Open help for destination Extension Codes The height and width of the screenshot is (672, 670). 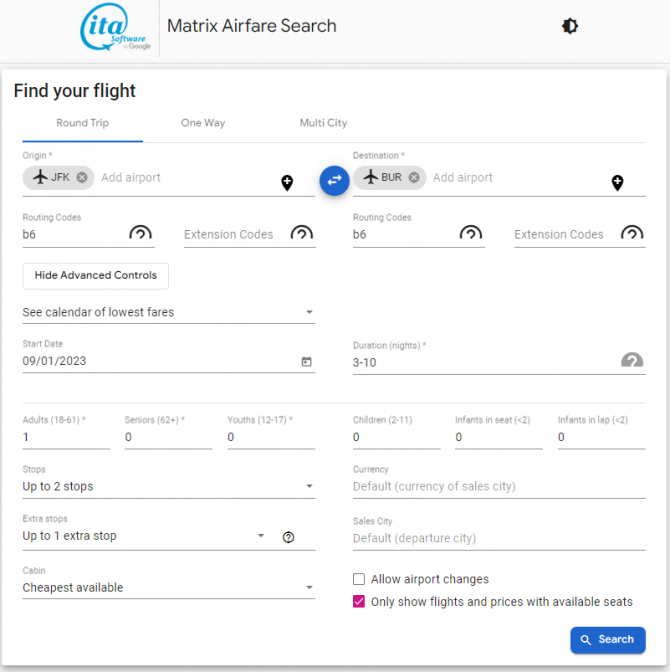632,234
